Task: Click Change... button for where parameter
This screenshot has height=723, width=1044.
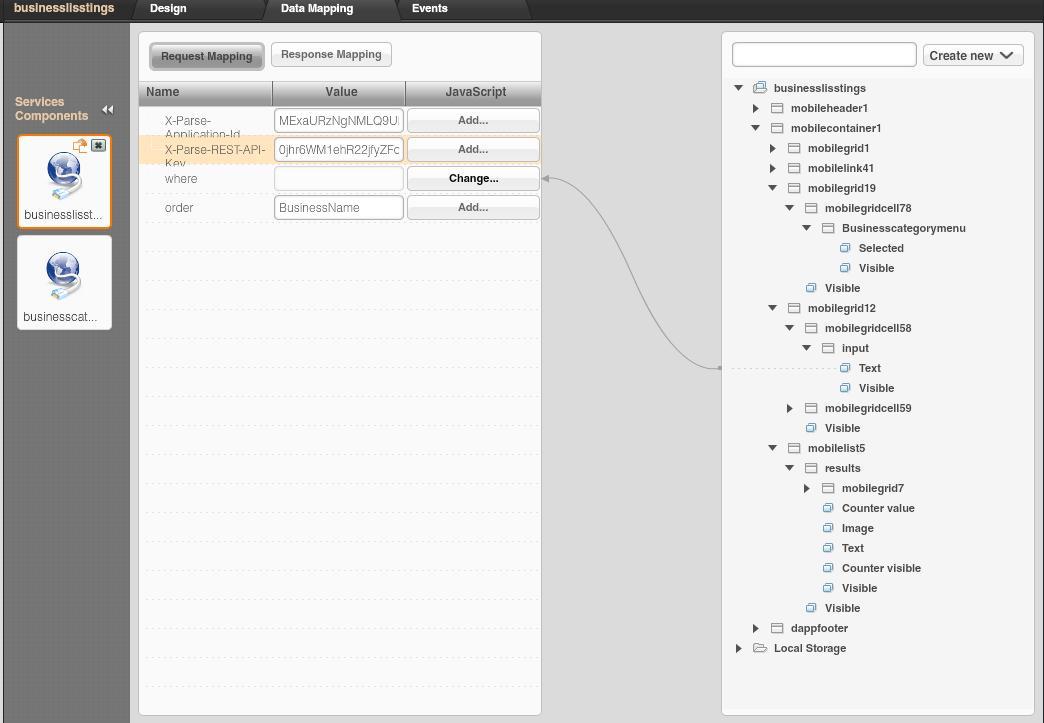Action: (473, 178)
